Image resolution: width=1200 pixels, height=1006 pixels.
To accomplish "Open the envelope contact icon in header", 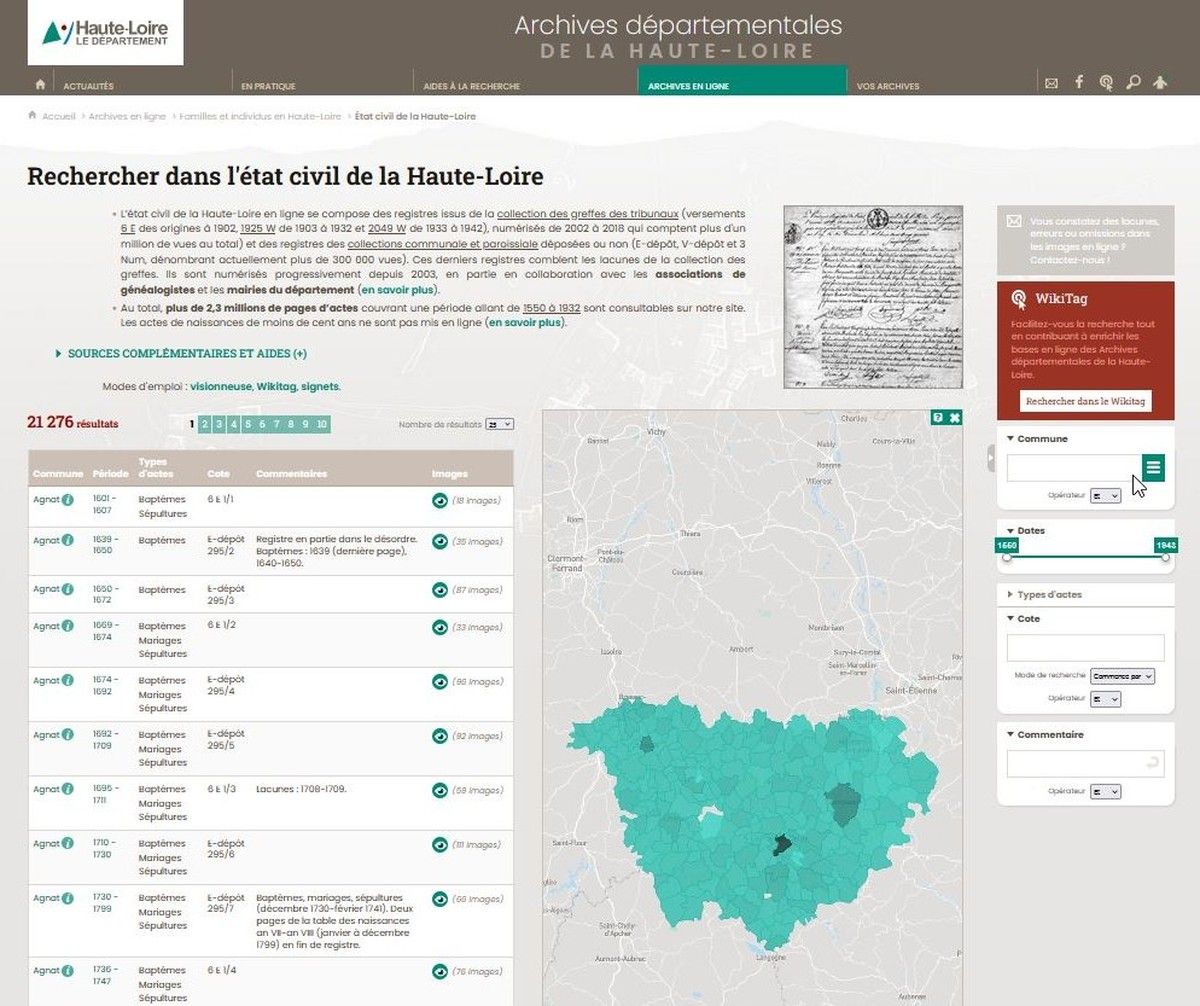I will pyautogui.click(x=1051, y=83).
